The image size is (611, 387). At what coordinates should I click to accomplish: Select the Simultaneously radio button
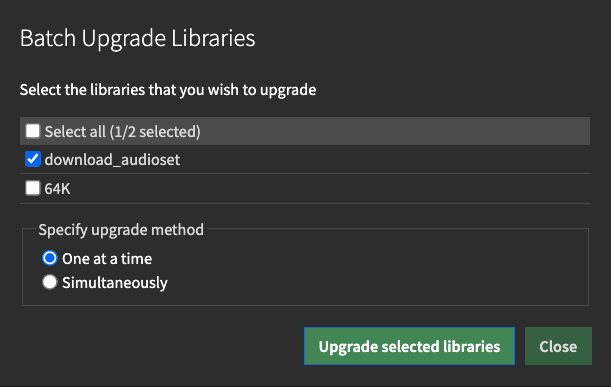(49, 282)
